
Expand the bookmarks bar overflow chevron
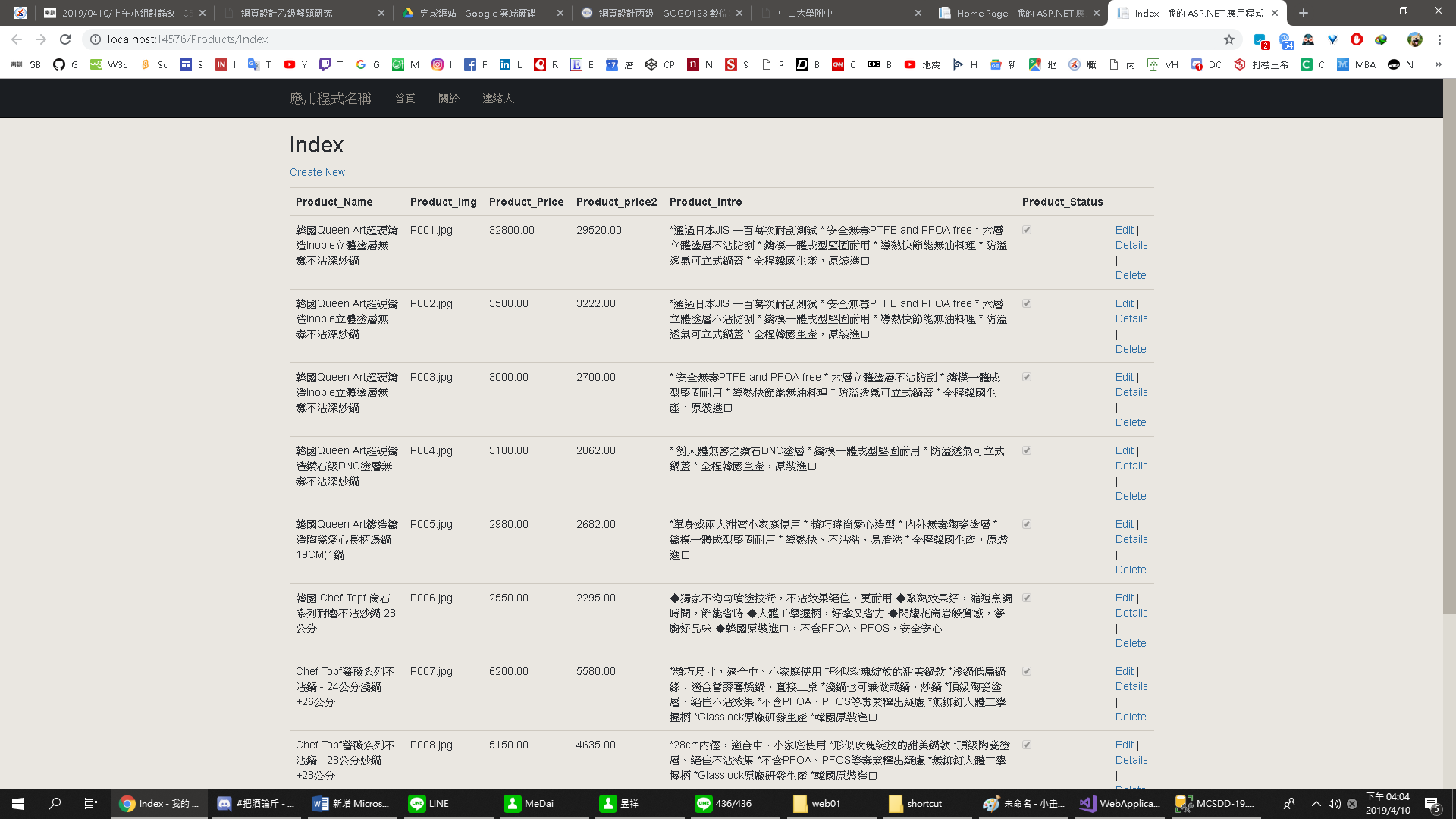pos(1438,64)
